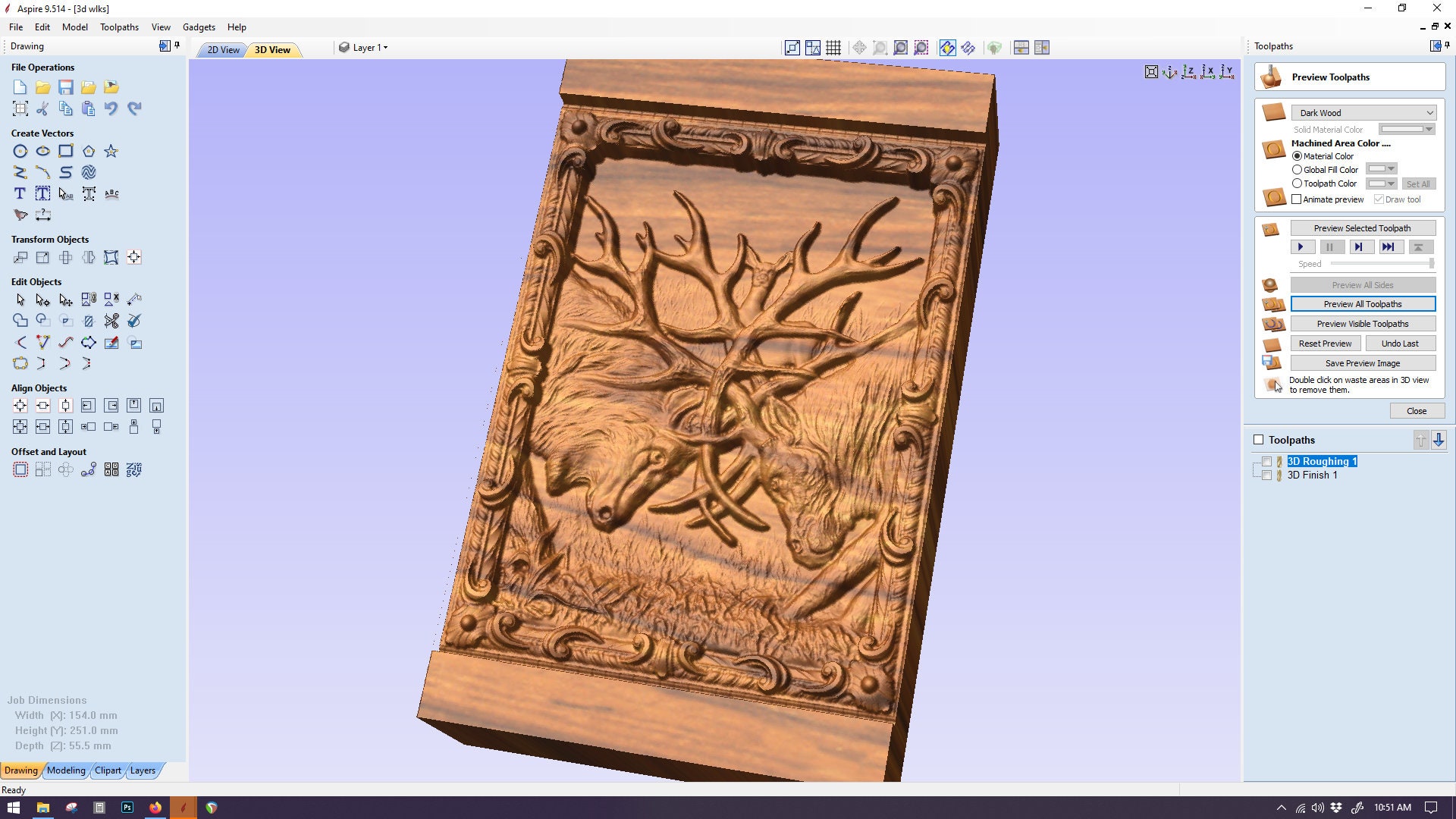Image resolution: width=1456 pixels, height=819 pixels.
Task: Enable the Animate preview checkbox
Action: (x=1298, y=199)
